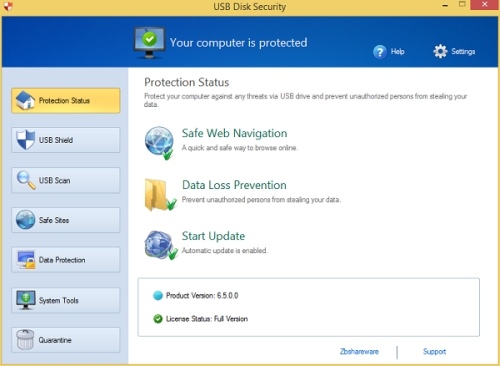
Task: Click the Safe Web Navigation heading
Action: point(234,133)
